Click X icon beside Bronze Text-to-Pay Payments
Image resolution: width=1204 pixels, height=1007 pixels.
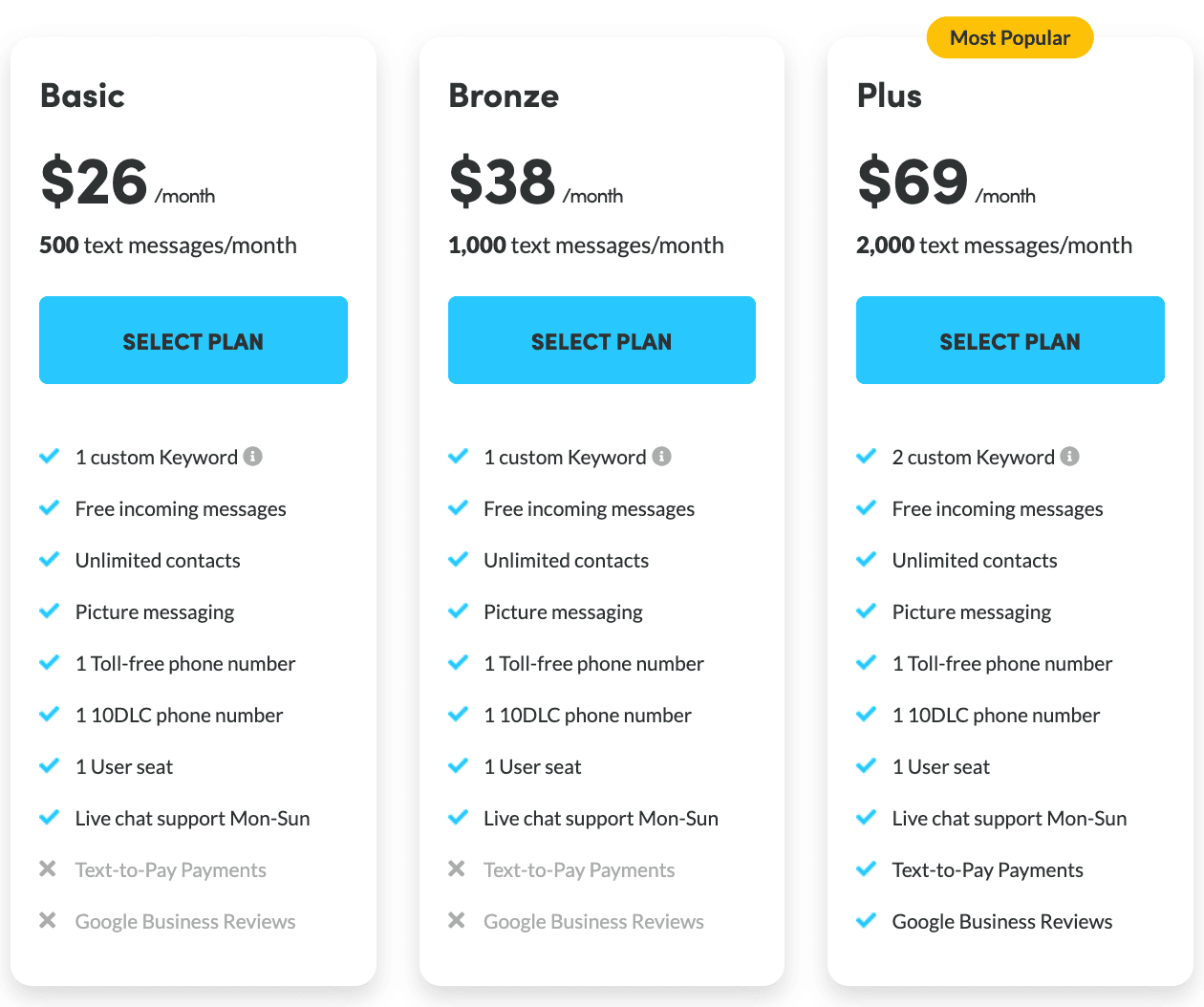[457, 868]
